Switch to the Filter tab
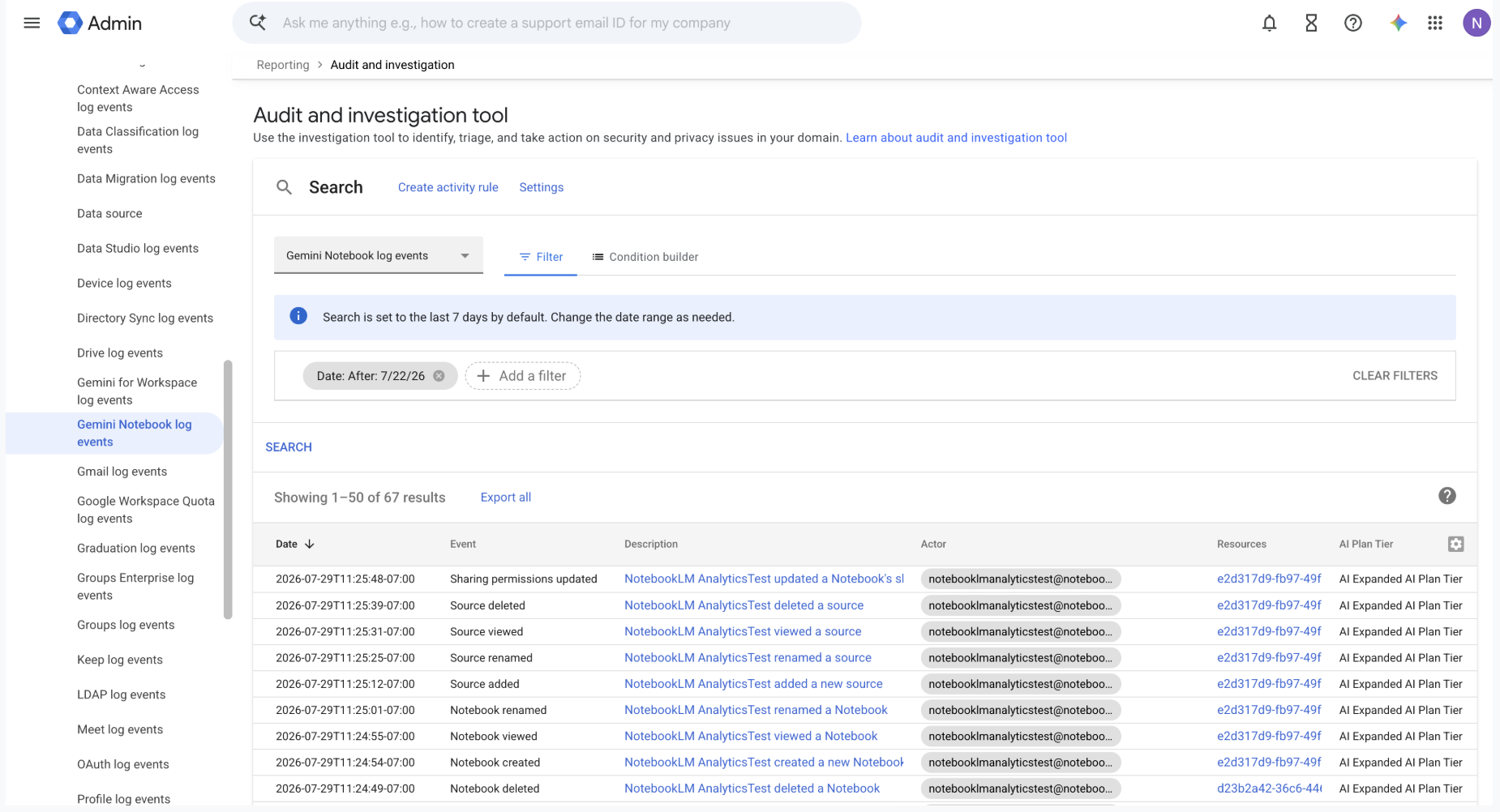Screen dimensions: 1500x812 point(541,257)
